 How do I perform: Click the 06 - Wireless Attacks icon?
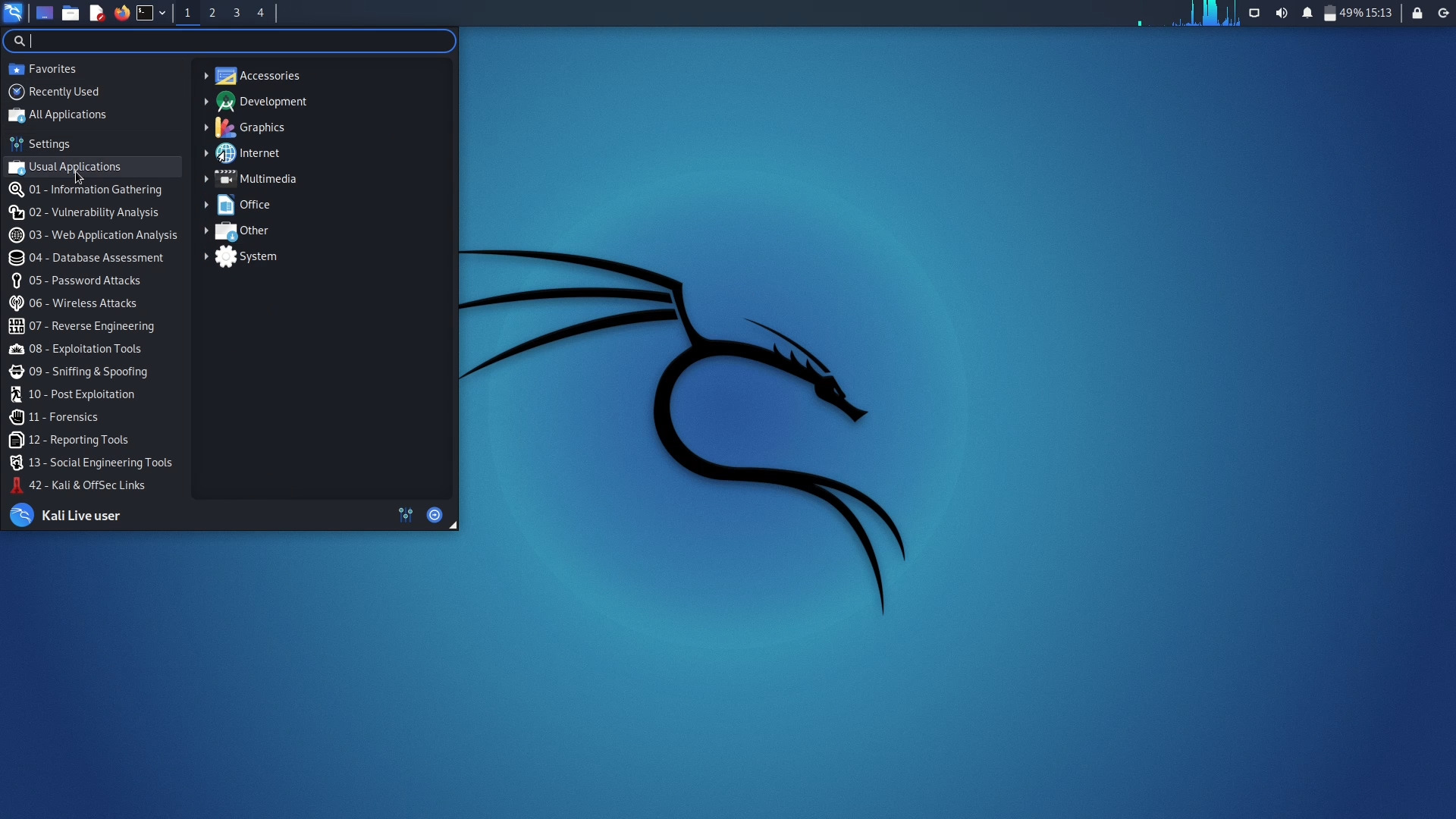(16, 303)
